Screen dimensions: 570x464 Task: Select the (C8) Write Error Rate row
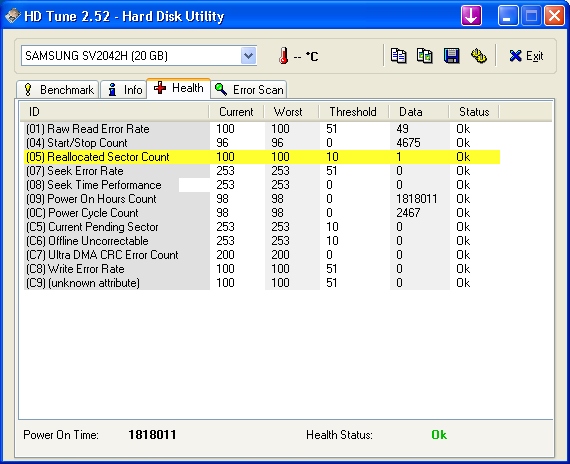[262, 269]
